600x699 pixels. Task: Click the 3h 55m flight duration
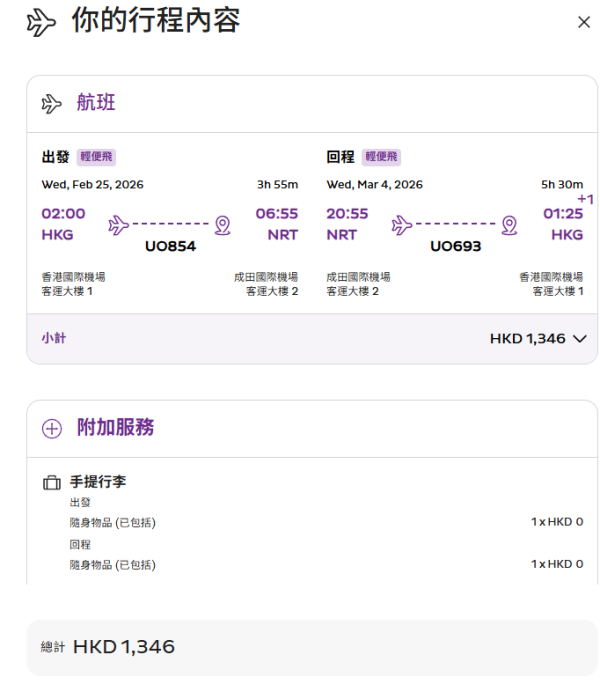coord(277,185)
